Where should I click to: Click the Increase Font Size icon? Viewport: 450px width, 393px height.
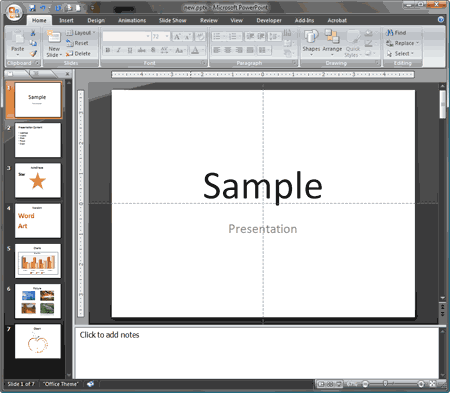177,36
